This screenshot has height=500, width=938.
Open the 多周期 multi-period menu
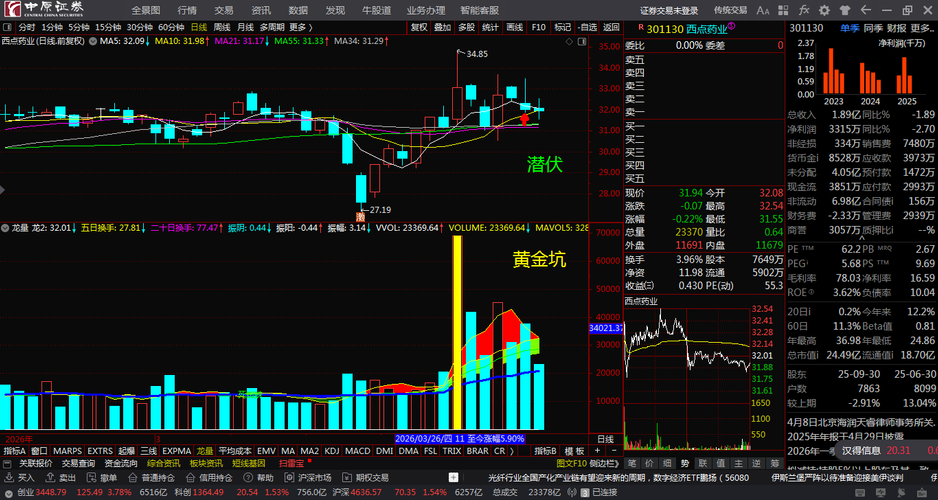(x=272, y=27)
